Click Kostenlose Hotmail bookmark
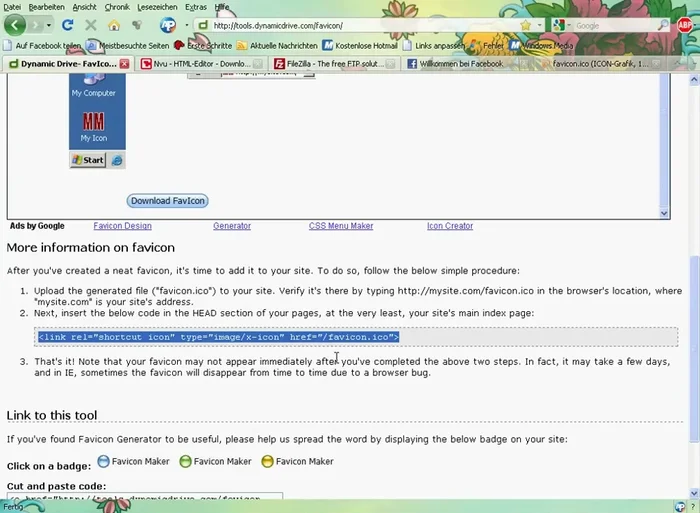The image size is (700, 513). click(360, 46)
